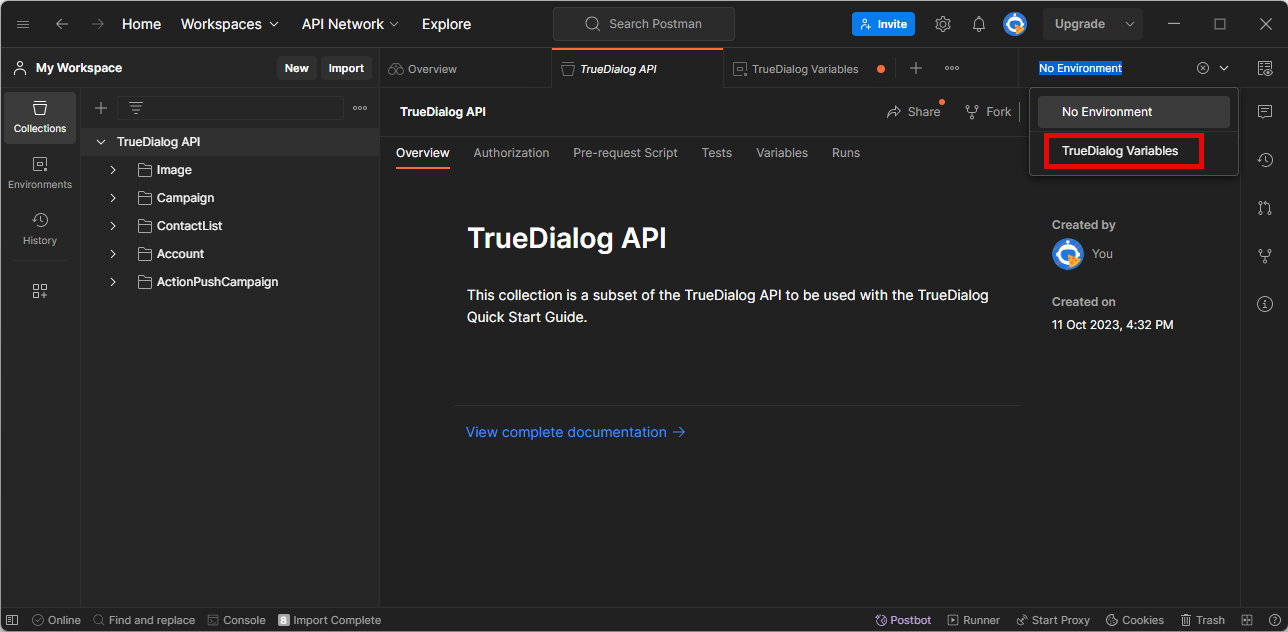Open the API Network dropdown
The width and height of the screenshot is (1288, 632).
350,24
